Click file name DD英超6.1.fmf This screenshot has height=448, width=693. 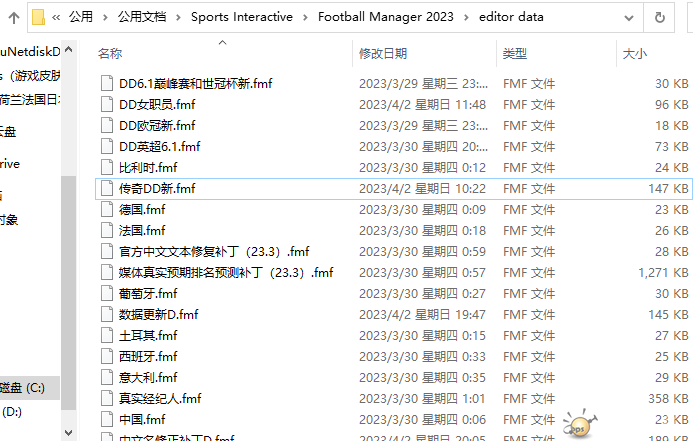click(x=160, y=146)
